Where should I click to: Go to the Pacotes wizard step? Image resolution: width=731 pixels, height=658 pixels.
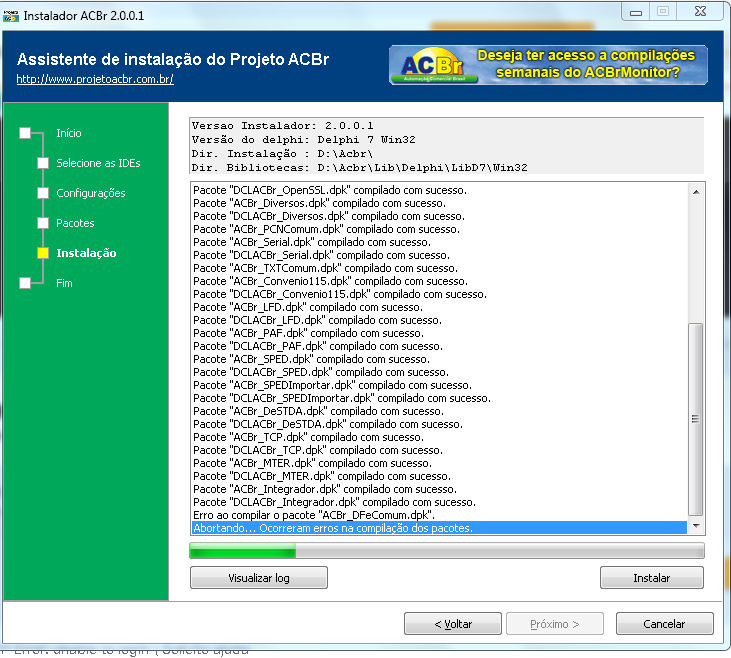tap(75, 223)
